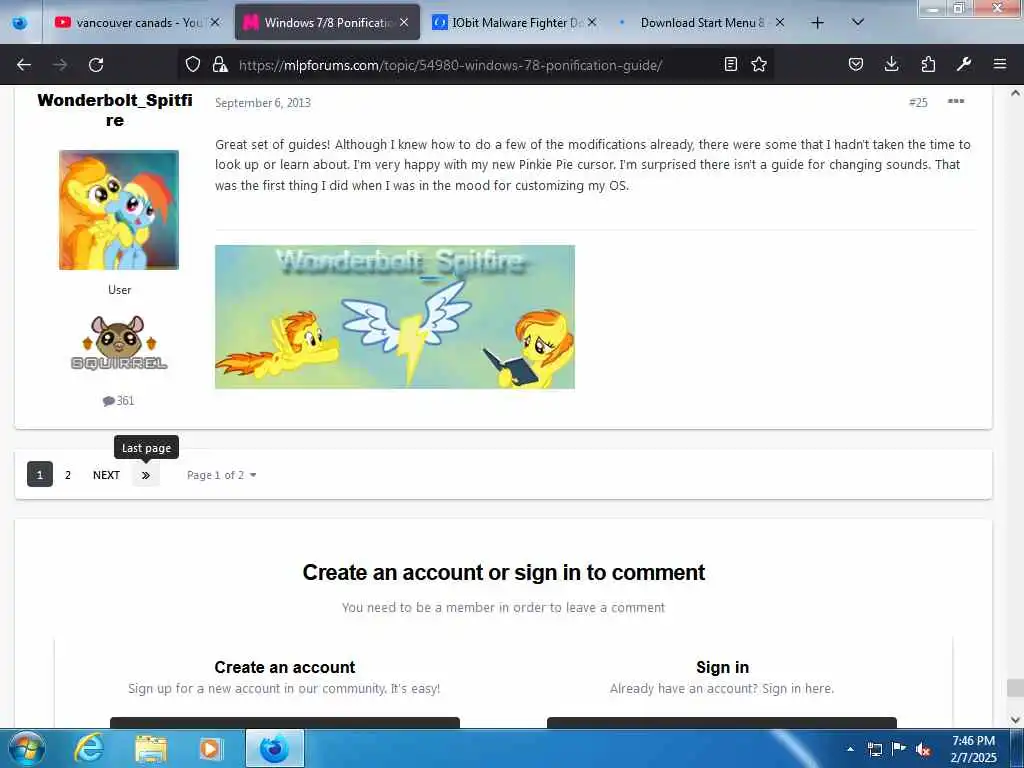Screen dimensions: 1024x768
Task: Open Action Center flag icon
Action: tap(899, 749)
